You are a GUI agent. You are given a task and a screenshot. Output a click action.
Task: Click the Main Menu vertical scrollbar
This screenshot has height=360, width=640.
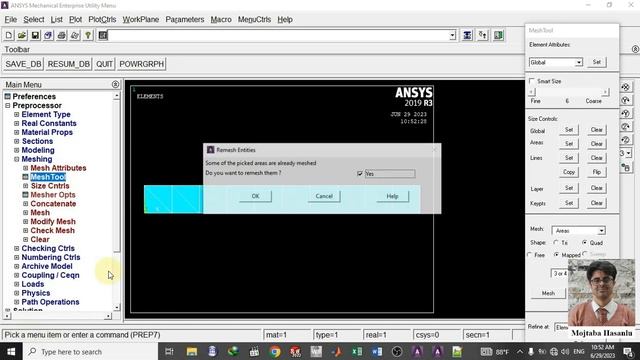[x=117, y=201]
